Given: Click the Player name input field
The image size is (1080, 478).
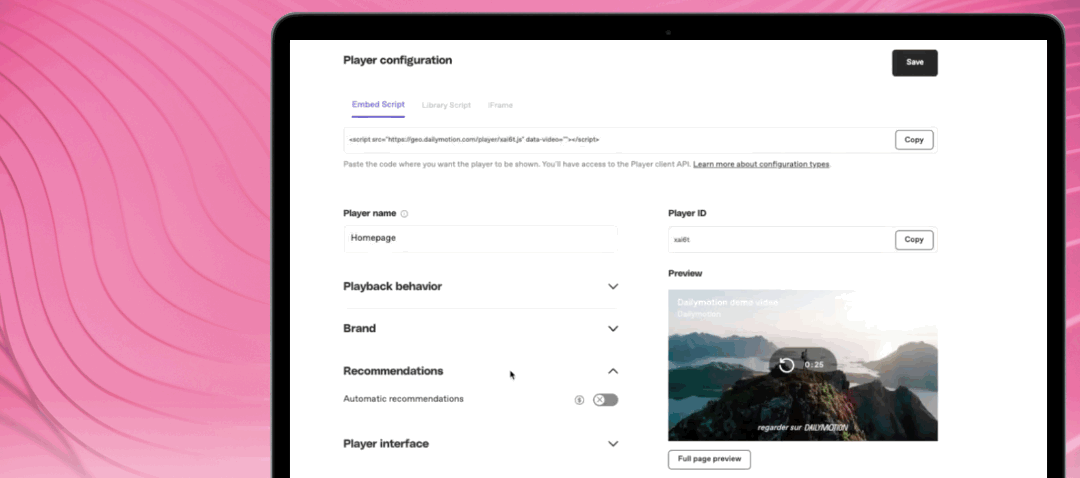Looking at the screenshot, I should 481,238.
